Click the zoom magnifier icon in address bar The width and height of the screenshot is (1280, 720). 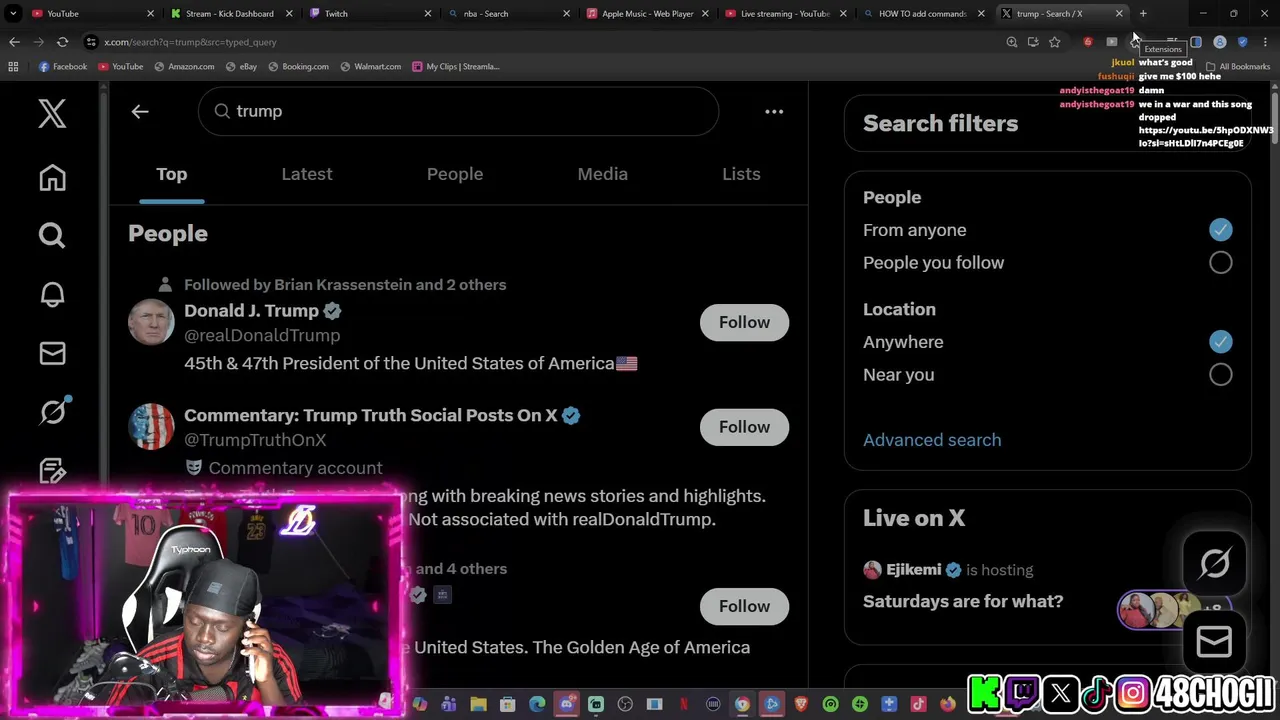coord(1012,42)
